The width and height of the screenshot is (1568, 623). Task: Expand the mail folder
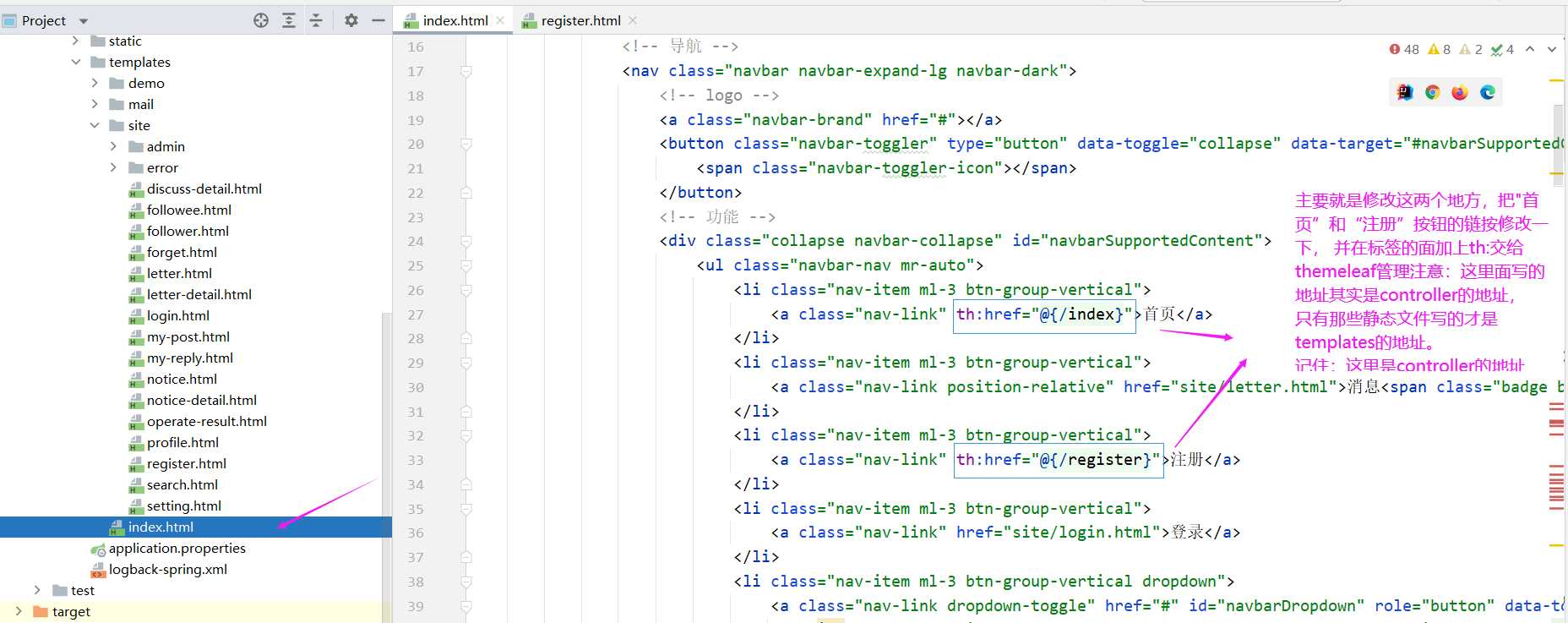(95, 104)
